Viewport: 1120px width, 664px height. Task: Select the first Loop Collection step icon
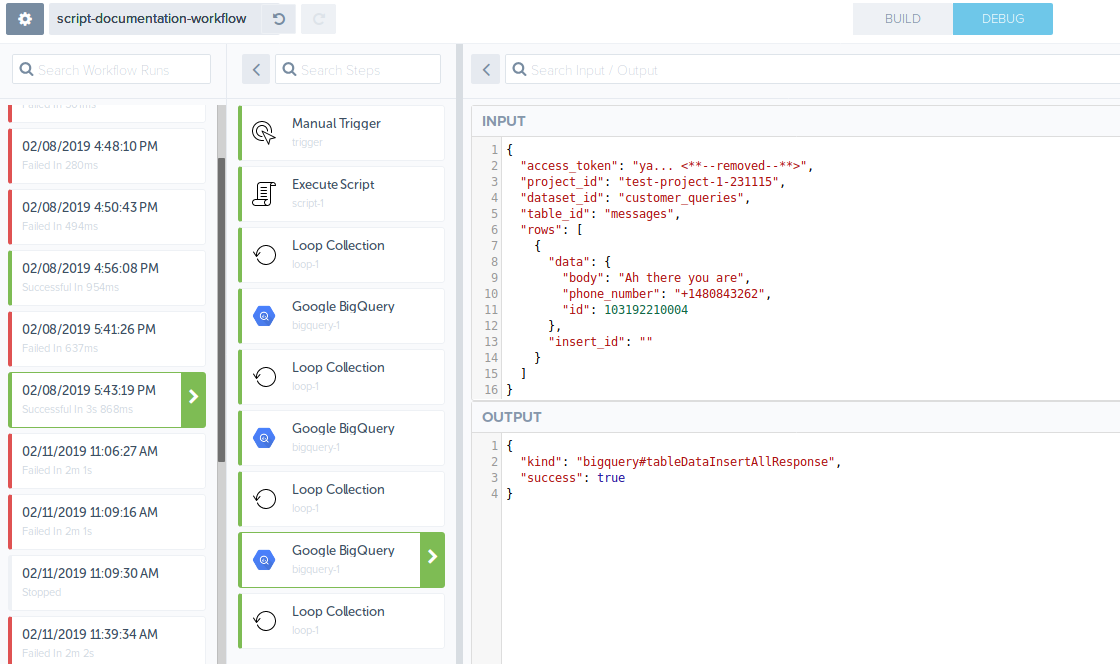coord(262,254)
